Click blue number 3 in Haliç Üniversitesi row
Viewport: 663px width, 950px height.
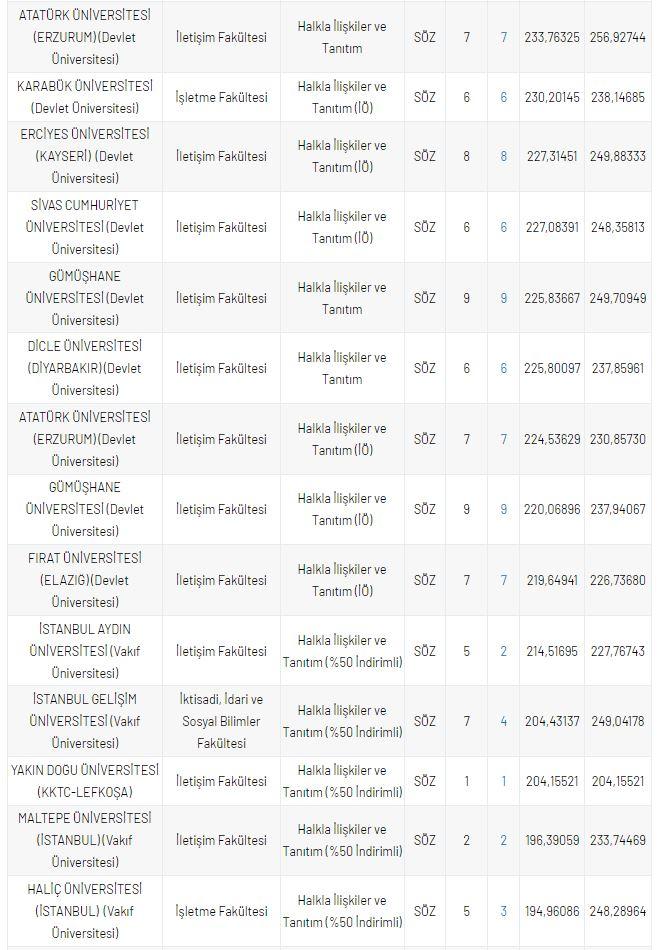tap(504, 911)
